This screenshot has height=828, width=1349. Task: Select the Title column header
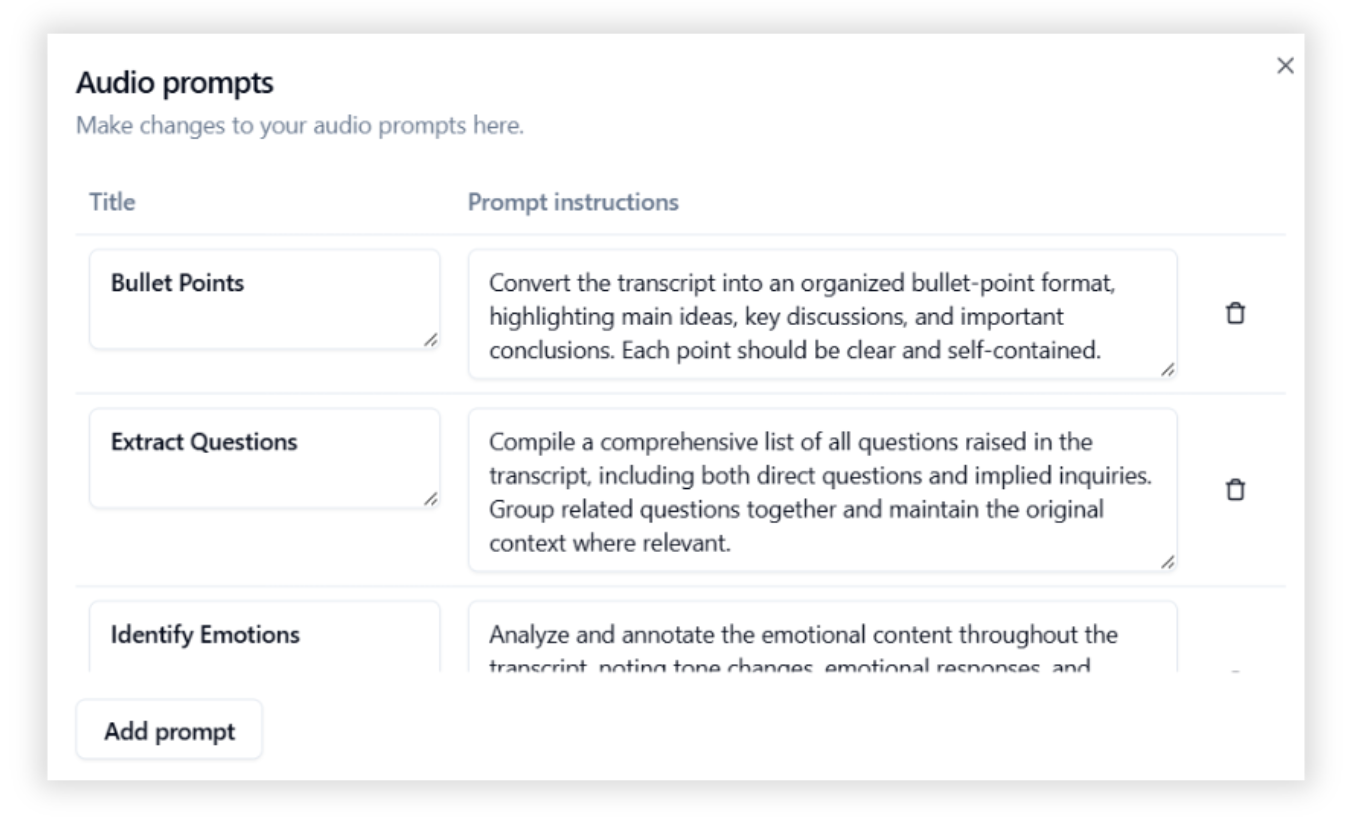(x=112, y=202)
